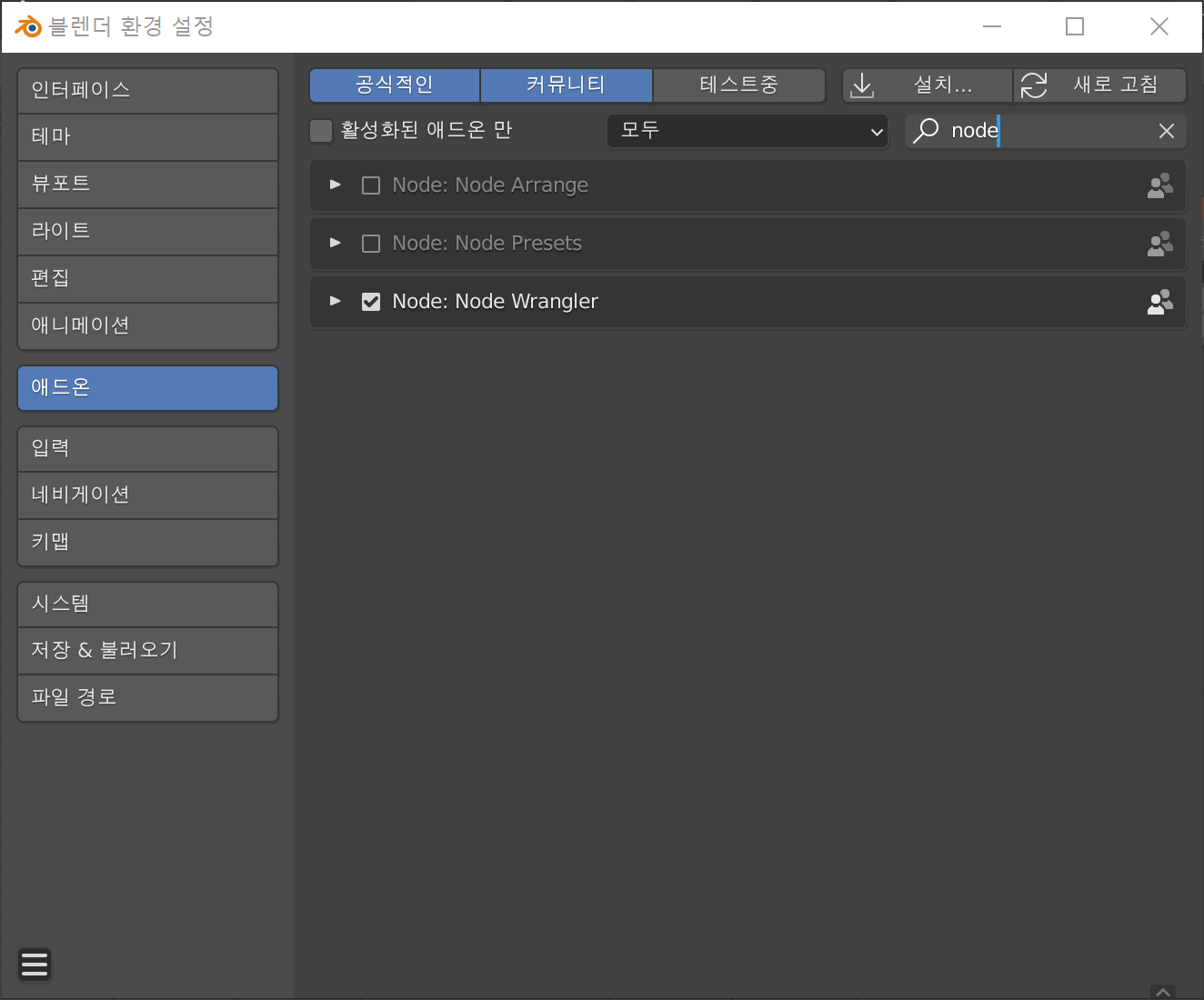Click the Blender logo in title bar
The height and width of the screenshot is (1000, 1204).
(28, 26)
